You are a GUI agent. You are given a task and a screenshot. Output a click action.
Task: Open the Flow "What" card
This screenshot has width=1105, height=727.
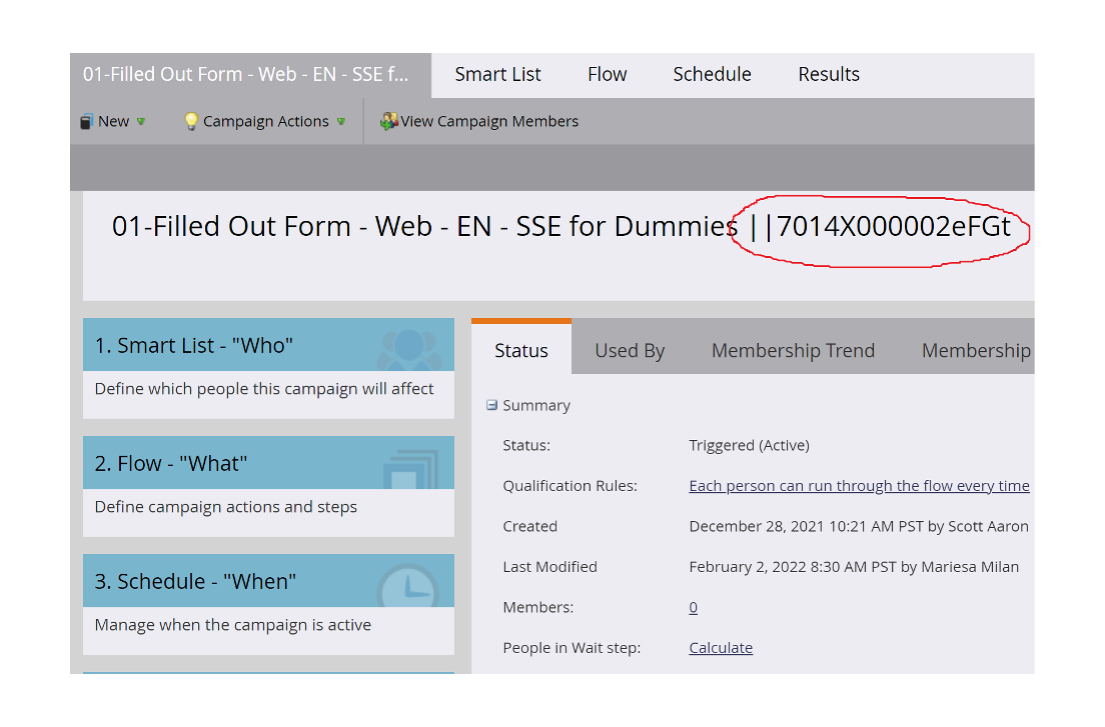(268, 487)
